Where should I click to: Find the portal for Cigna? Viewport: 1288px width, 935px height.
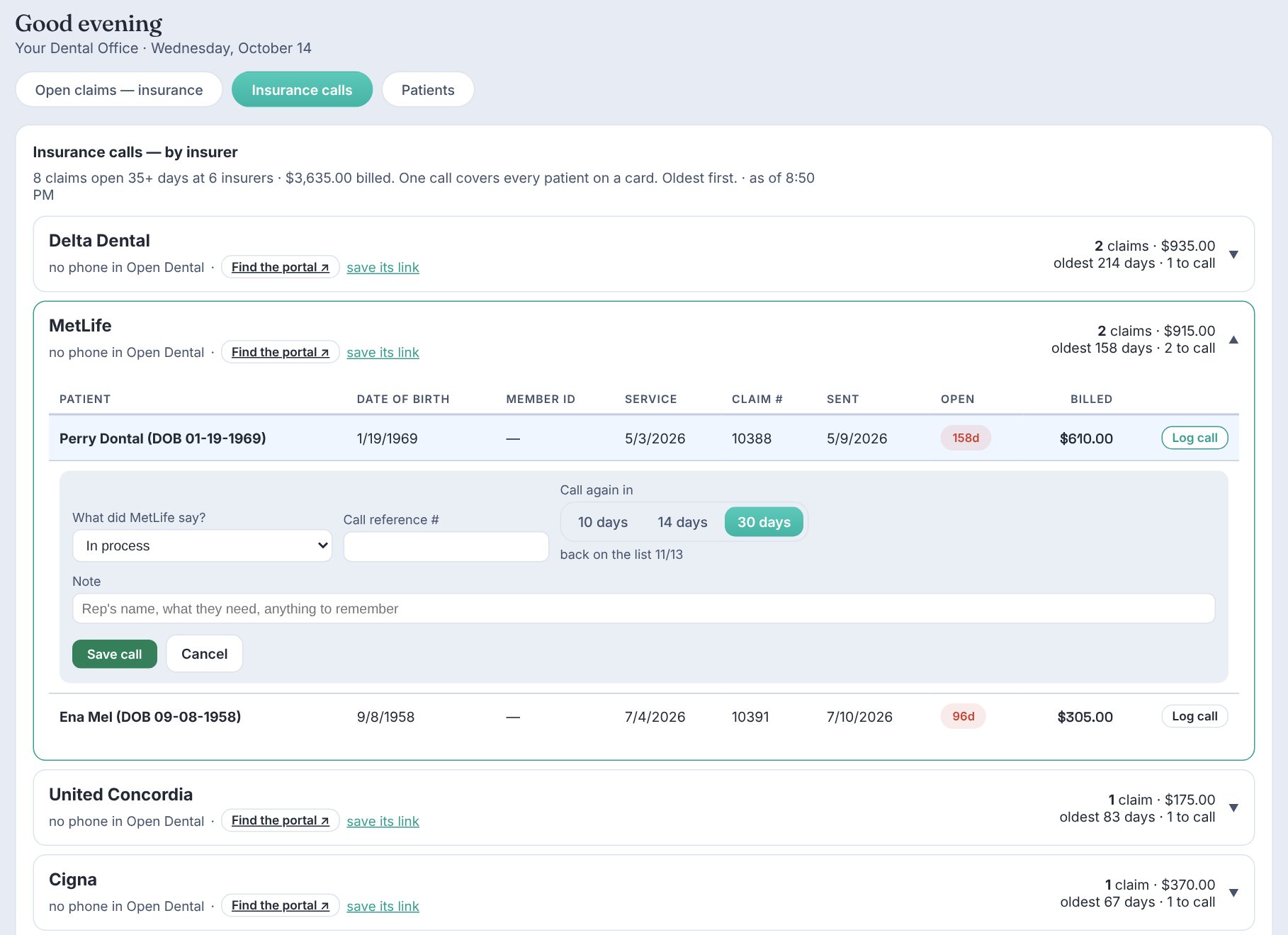click(281, 905)
